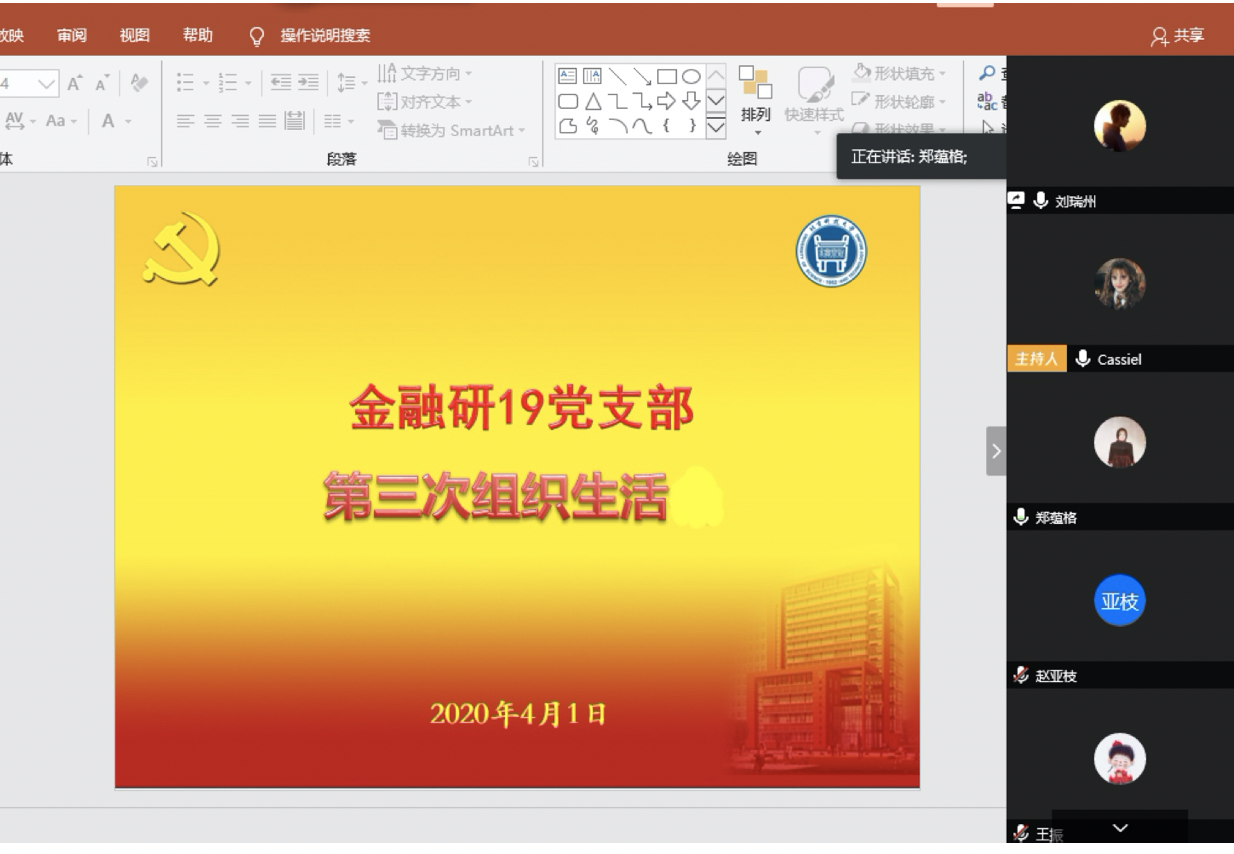Pick the right arrow shape
The image size is (1234, 854).
[x=665, y=101]
